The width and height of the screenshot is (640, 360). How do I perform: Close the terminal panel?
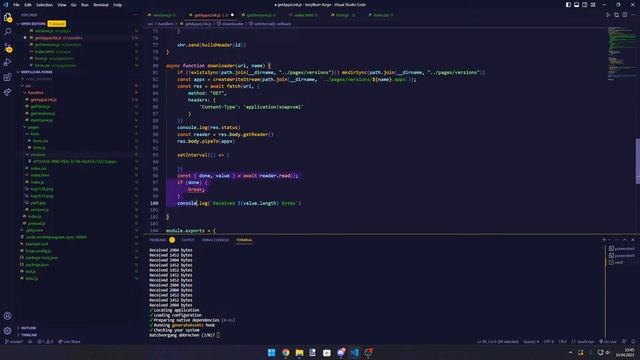[633, 240]
